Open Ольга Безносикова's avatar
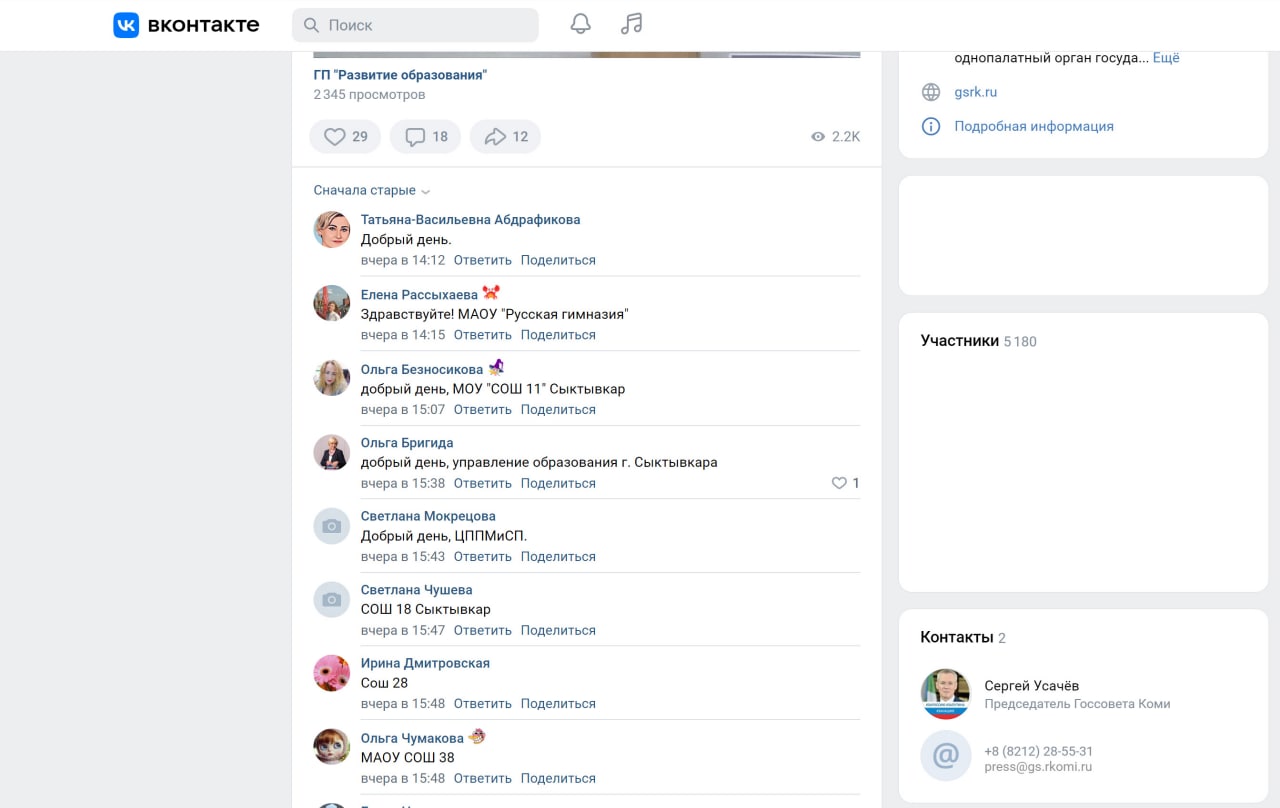This screenshot has width=1280, height=808. [332, 378]
